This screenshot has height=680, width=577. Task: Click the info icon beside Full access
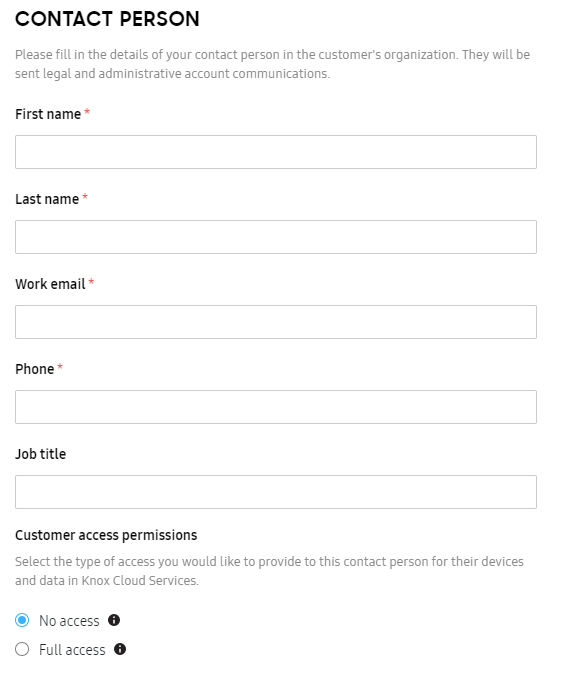tap(120, 649)
